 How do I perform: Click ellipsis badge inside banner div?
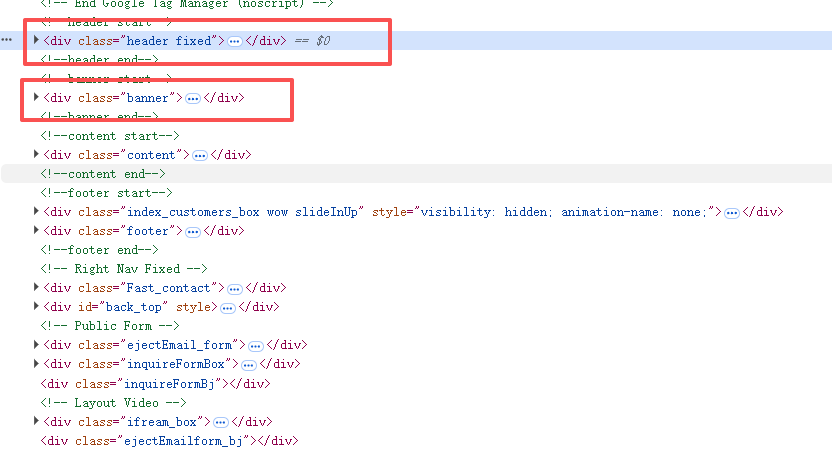point(192,98)
